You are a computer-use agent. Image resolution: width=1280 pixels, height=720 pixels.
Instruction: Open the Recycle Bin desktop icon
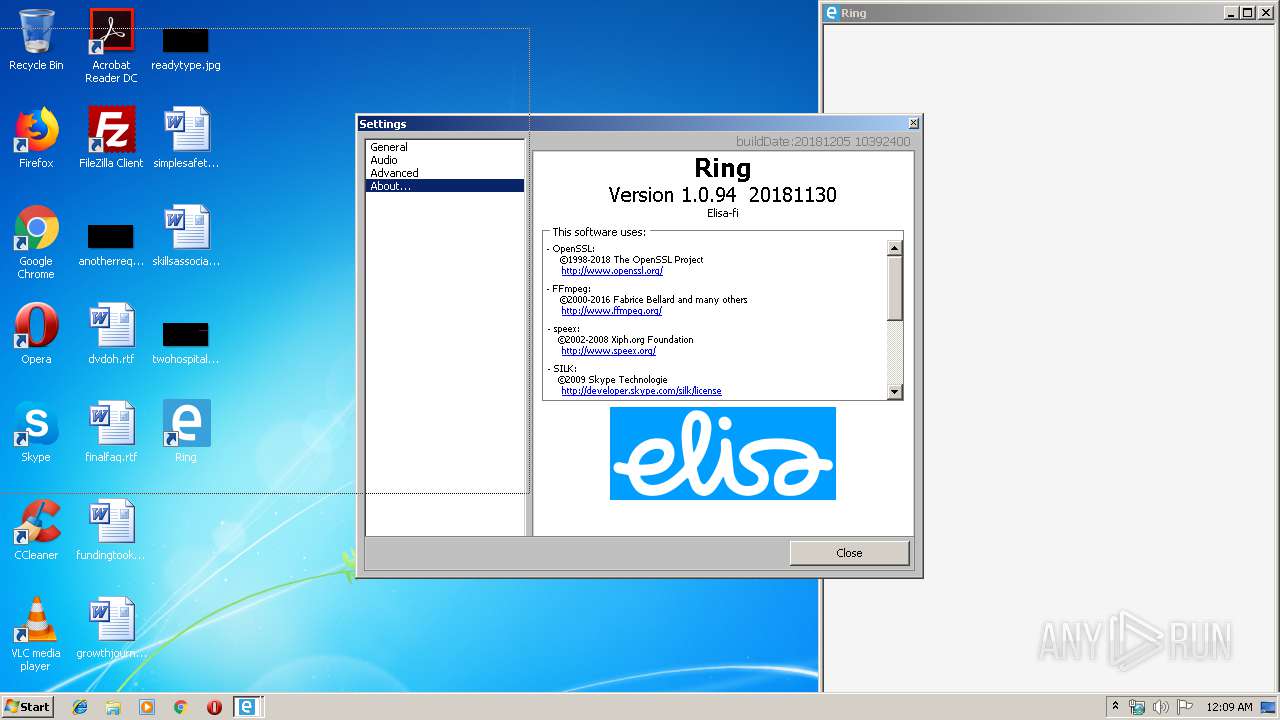[x=36, y=40]
